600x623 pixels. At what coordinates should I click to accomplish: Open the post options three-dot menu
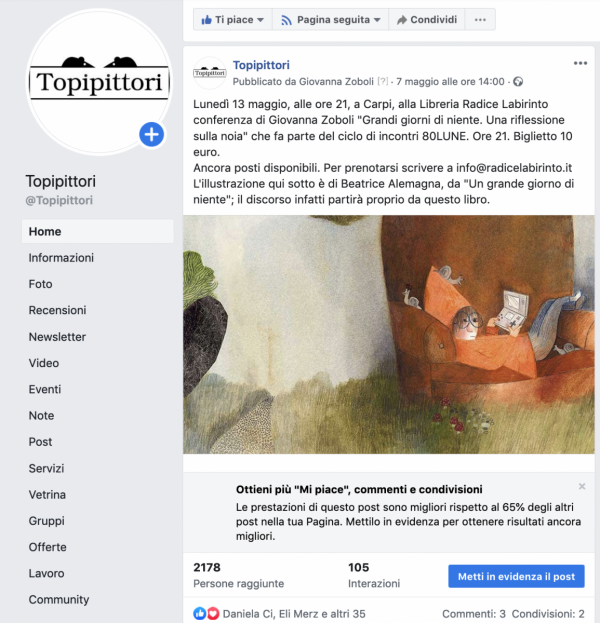(x=580, y=63)
